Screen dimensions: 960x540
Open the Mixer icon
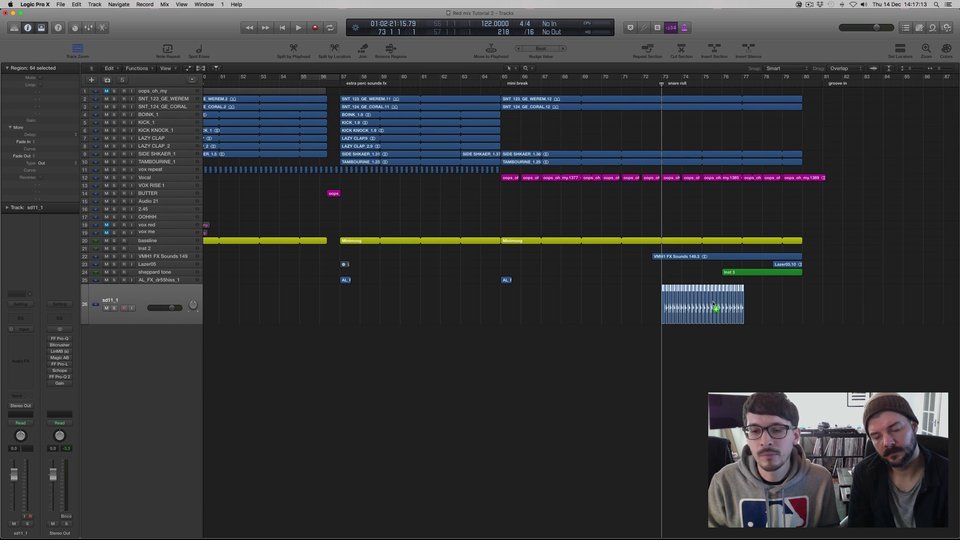89,28
